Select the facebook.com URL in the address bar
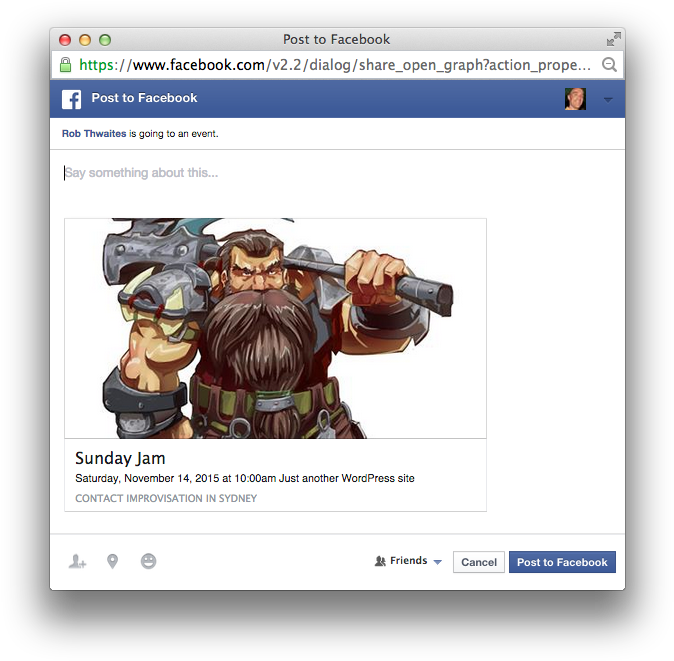The height and width of the screenshot is (661, 674). pos(335,65)
